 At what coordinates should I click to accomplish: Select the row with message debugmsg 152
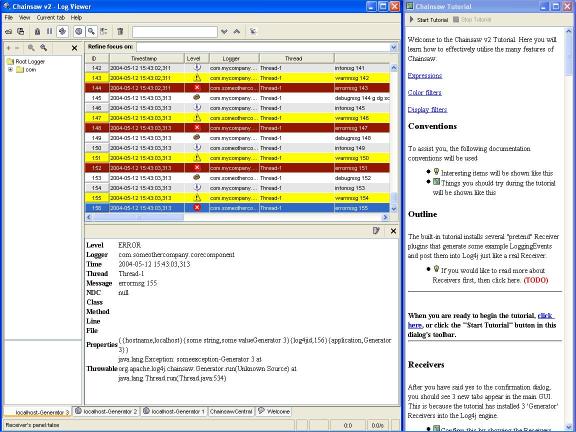click(x=237, y=178)
